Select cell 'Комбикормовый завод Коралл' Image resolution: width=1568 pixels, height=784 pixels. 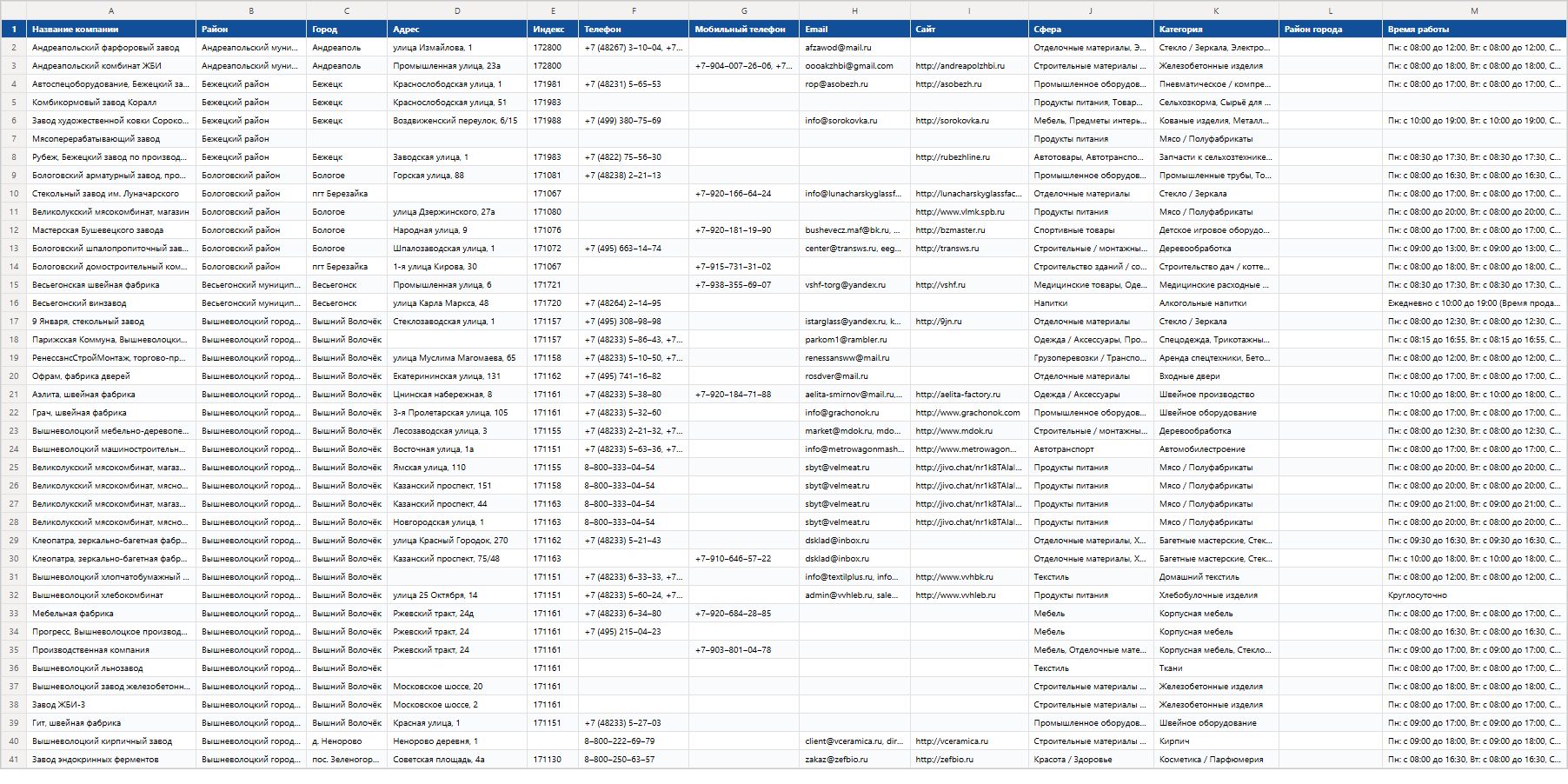tap(111, 103)
